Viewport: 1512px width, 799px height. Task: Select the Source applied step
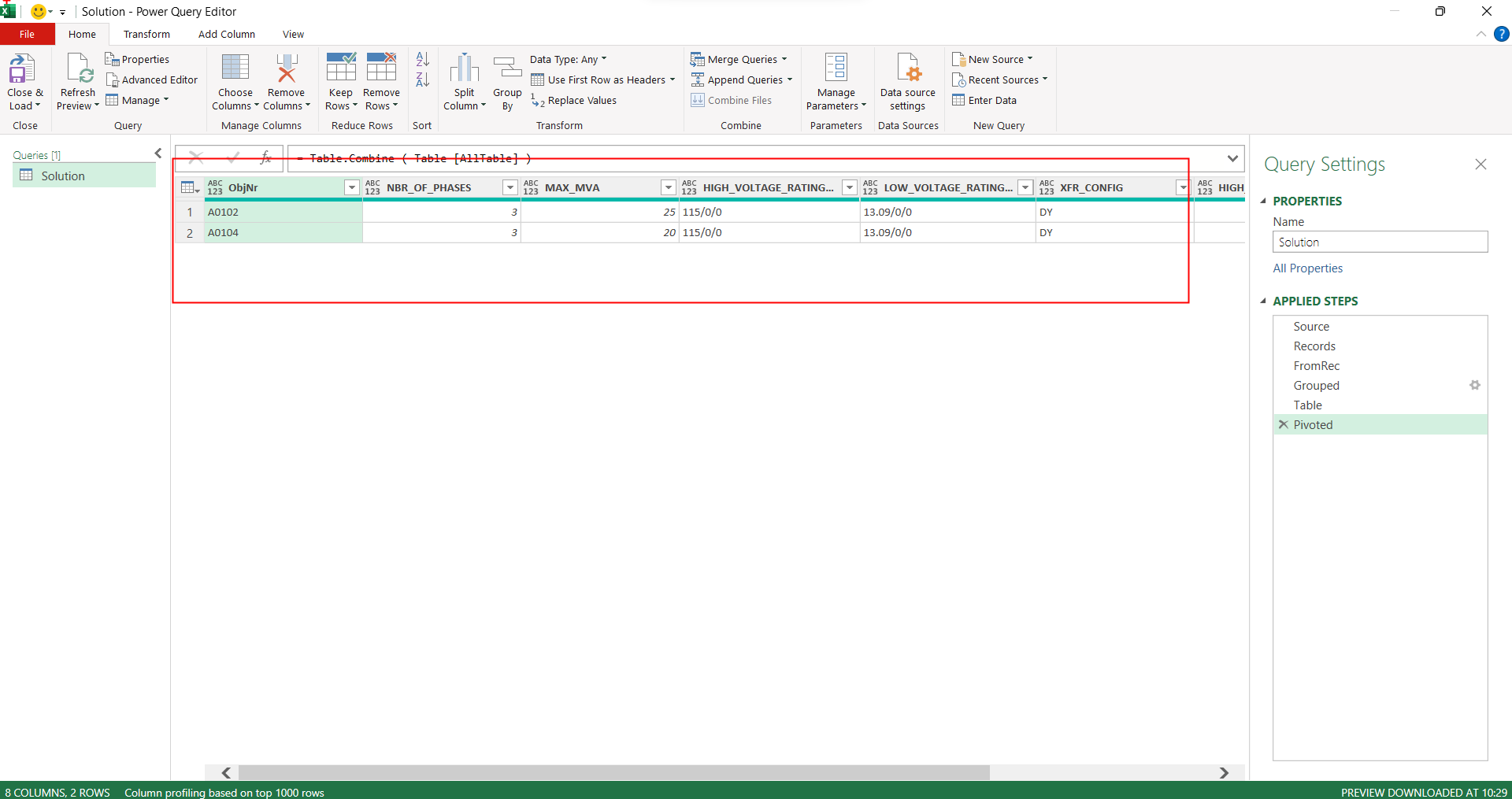(x=1380, y=326)
